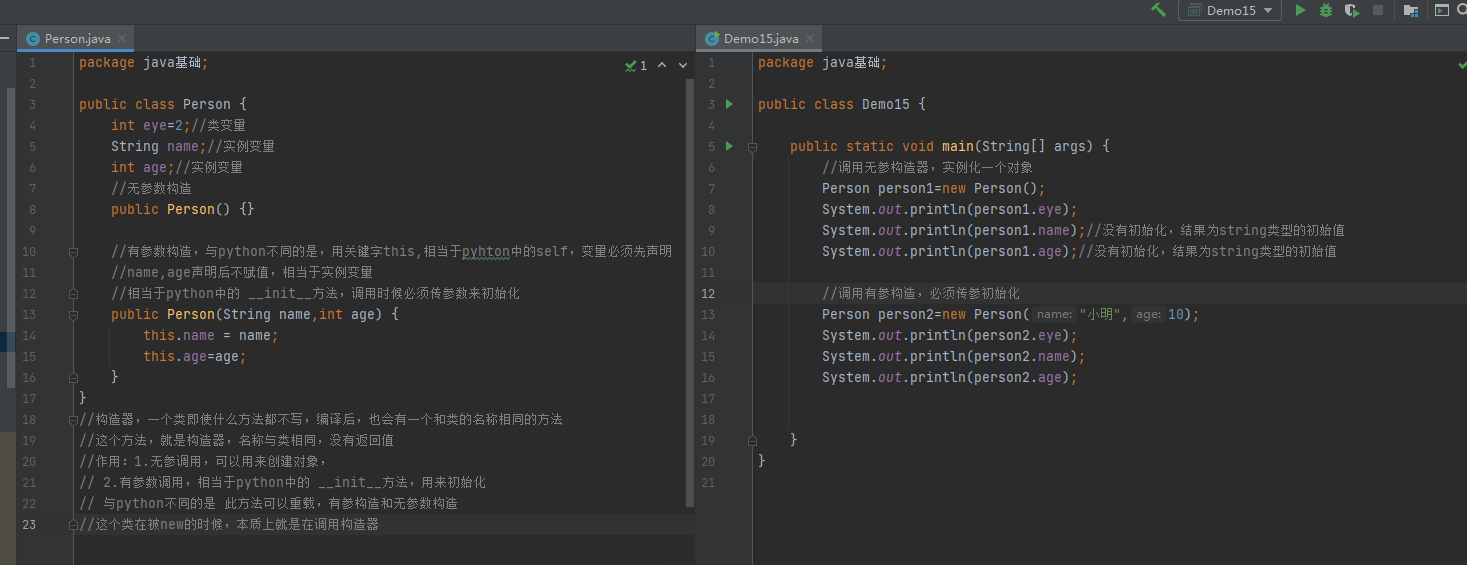Click the 'name:' parameter hint in Demo15.java
Image resolution: width=1467 pixels, height=565 pixels.
pyautogui.click(x=1054, y=315)
